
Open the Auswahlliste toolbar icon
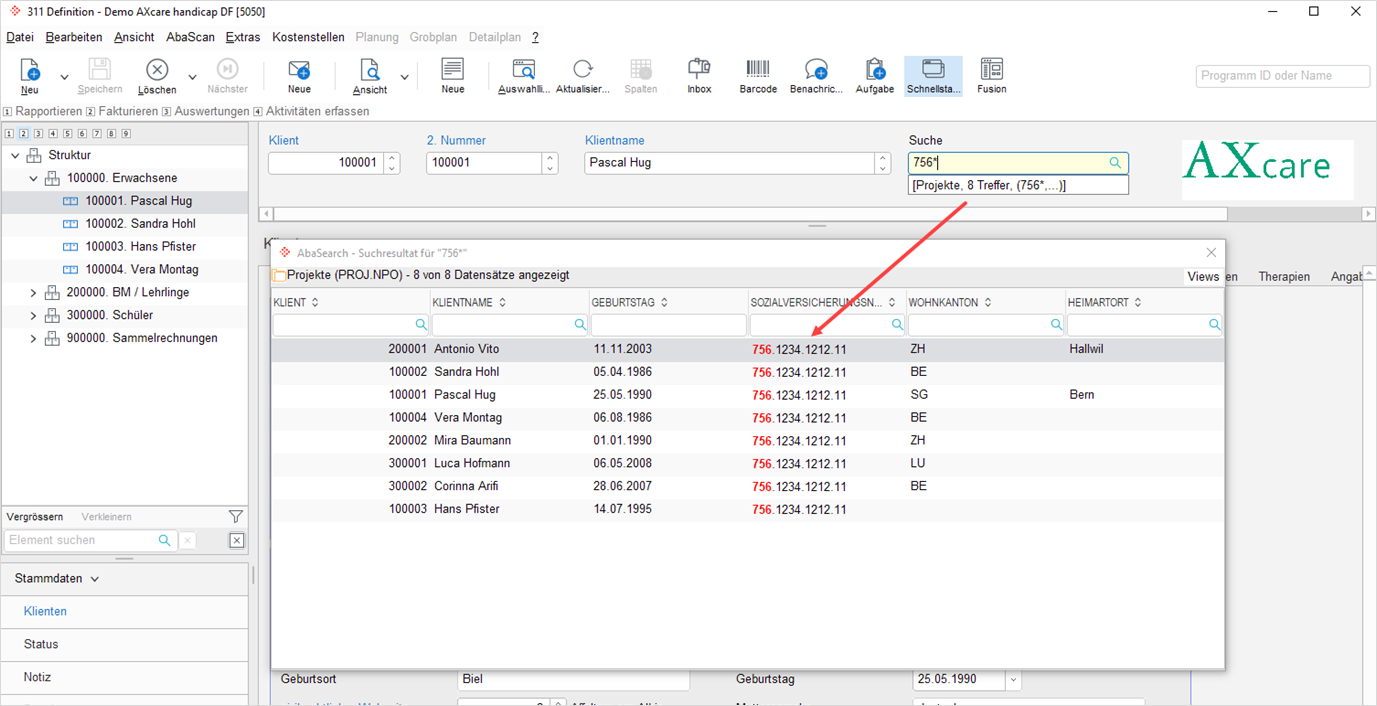(524, 70)
